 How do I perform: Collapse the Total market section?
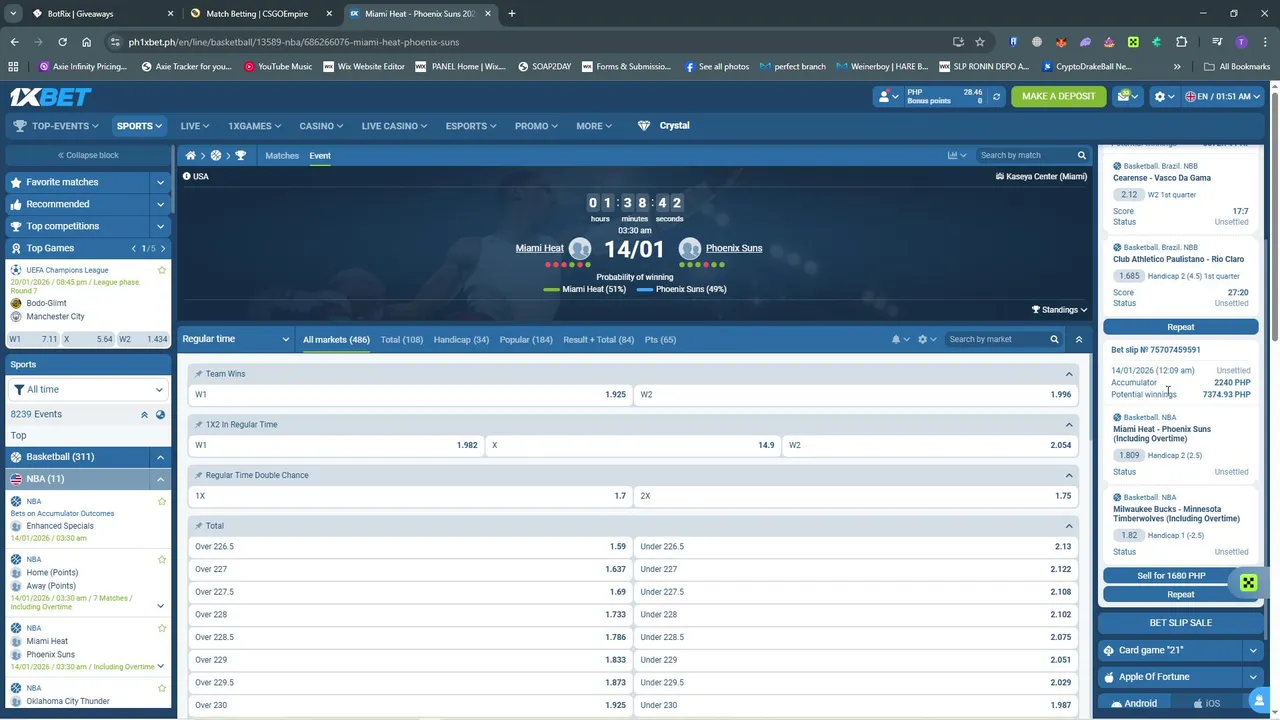coord(1069,526)
